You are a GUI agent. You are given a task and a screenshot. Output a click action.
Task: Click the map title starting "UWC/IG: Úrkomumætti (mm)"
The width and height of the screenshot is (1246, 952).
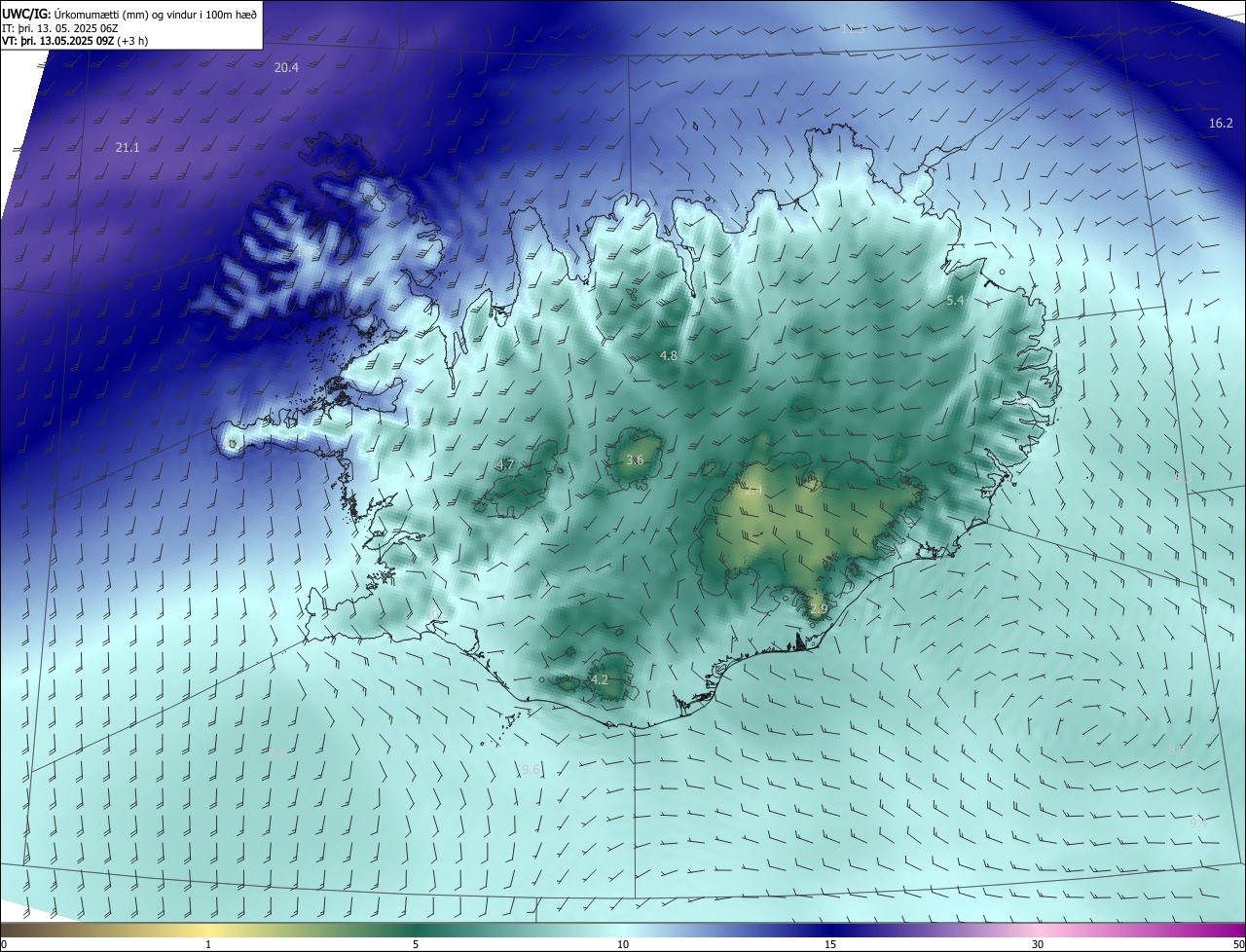click(x=129, y=14)
